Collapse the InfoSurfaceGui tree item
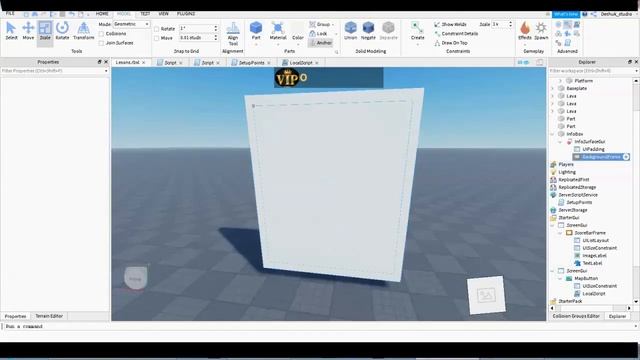Image resolution: width=640 pixels, height=360 pixels. tap(560, 142)
